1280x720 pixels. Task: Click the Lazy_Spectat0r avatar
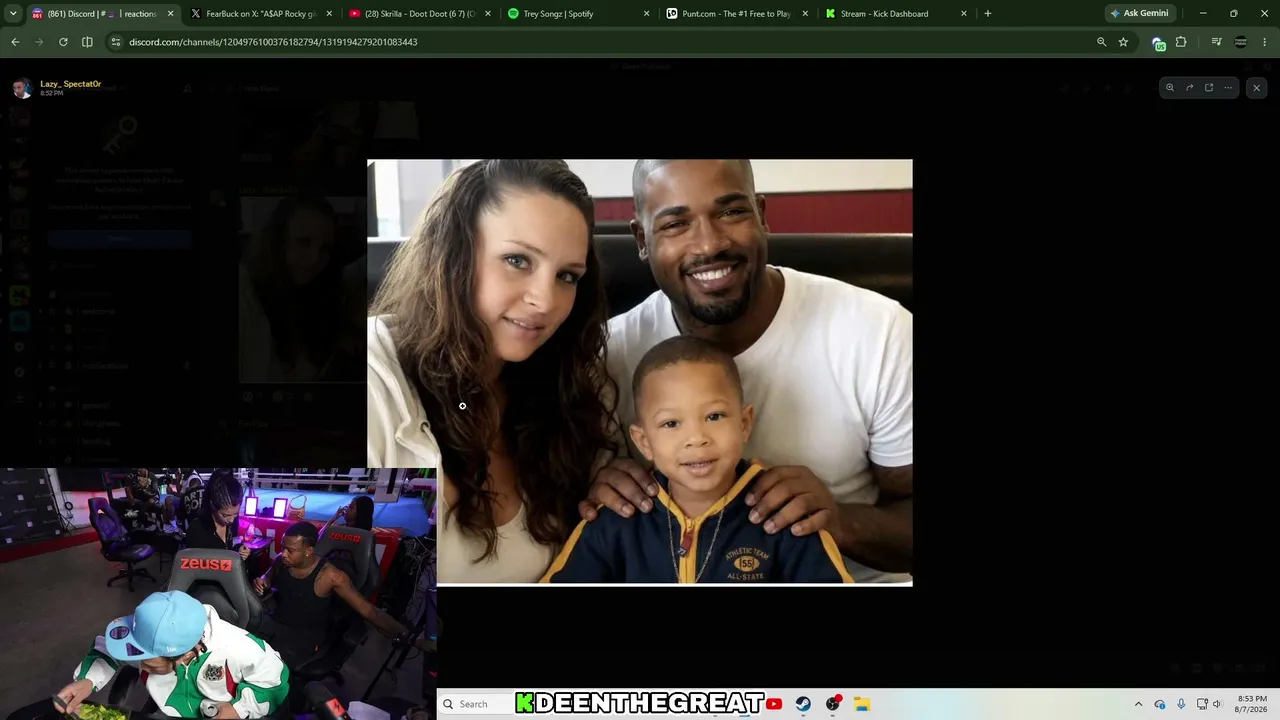click(22, 88)
